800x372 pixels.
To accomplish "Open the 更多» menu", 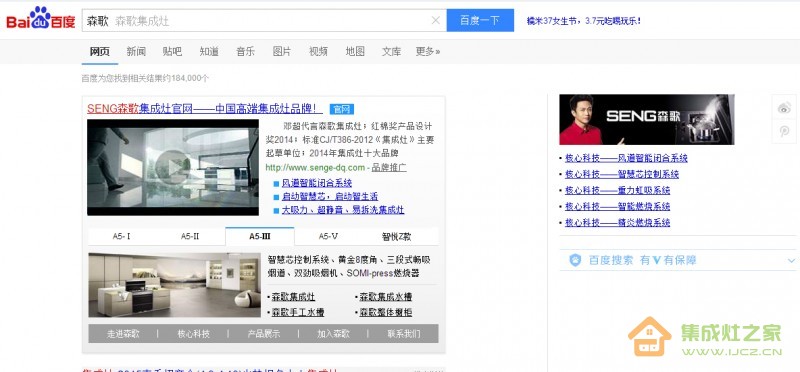I will (x=428, y=52).
